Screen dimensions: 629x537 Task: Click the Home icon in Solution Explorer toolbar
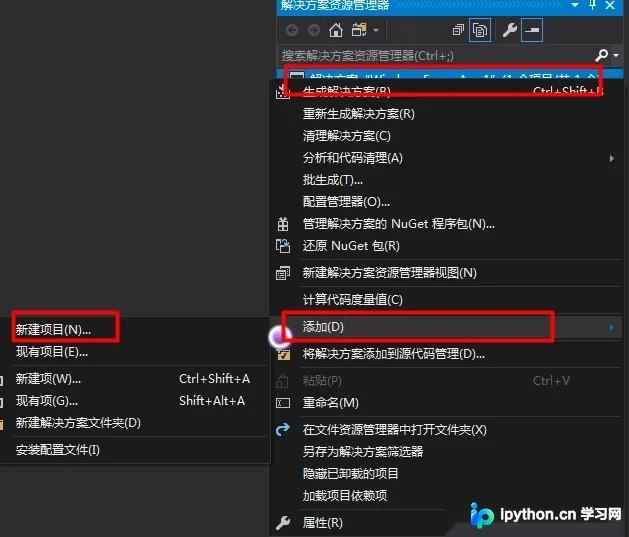point(336,30)
